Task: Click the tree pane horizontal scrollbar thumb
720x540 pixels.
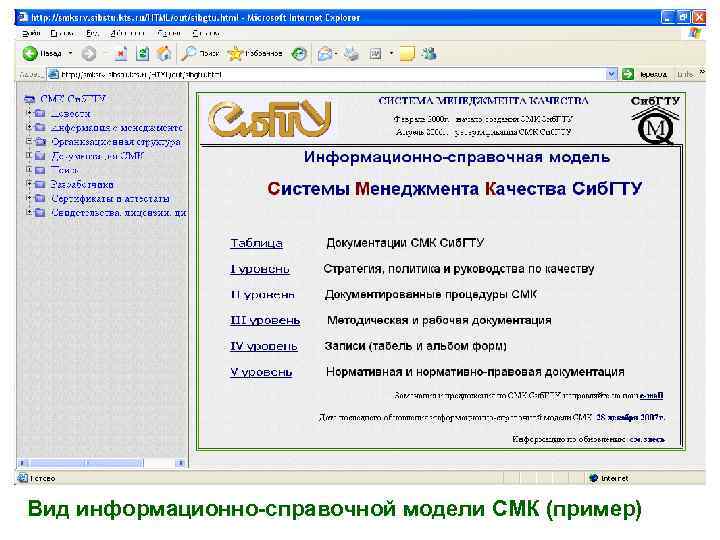Action: (86, 463)
